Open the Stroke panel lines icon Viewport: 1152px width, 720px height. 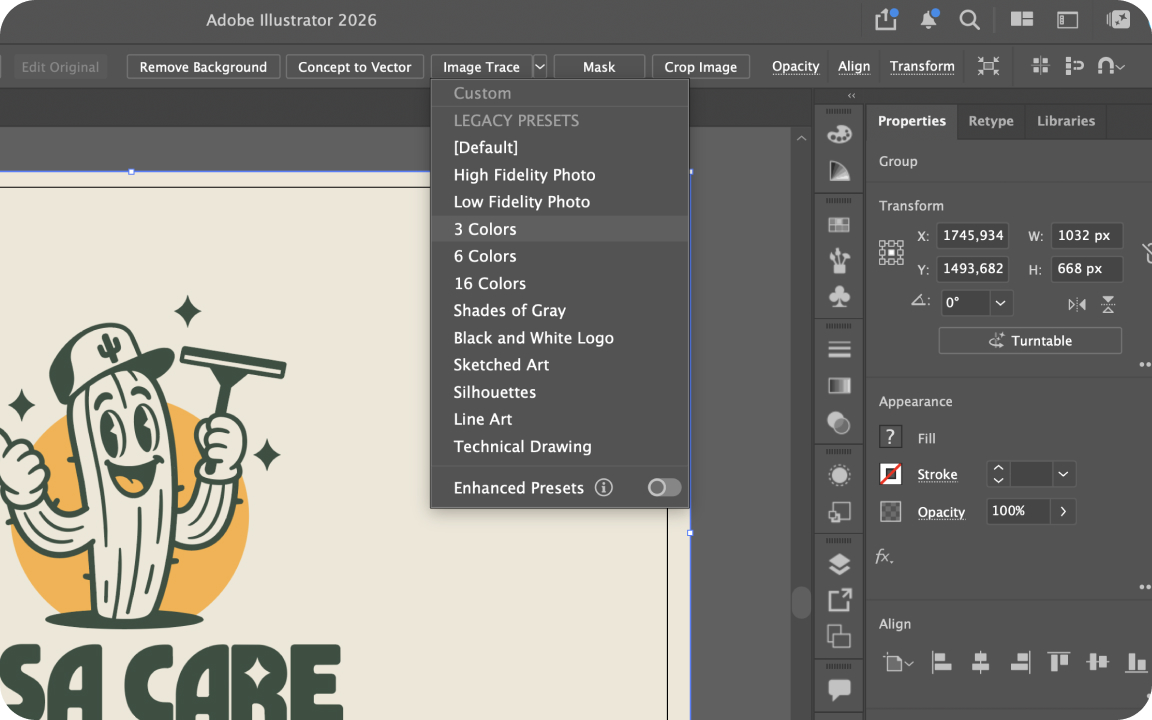(839, 350)
